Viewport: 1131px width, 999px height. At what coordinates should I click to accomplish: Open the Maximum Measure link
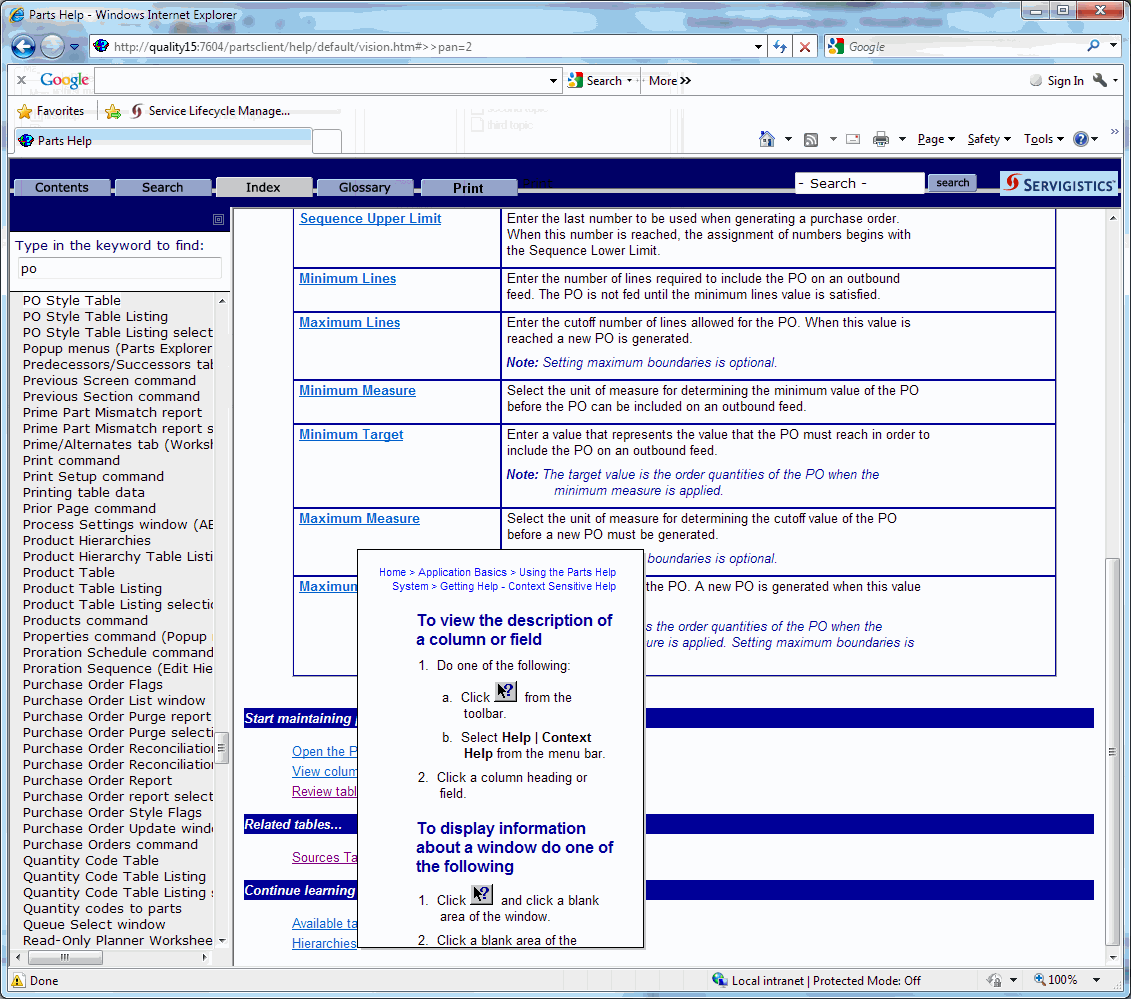359,519
